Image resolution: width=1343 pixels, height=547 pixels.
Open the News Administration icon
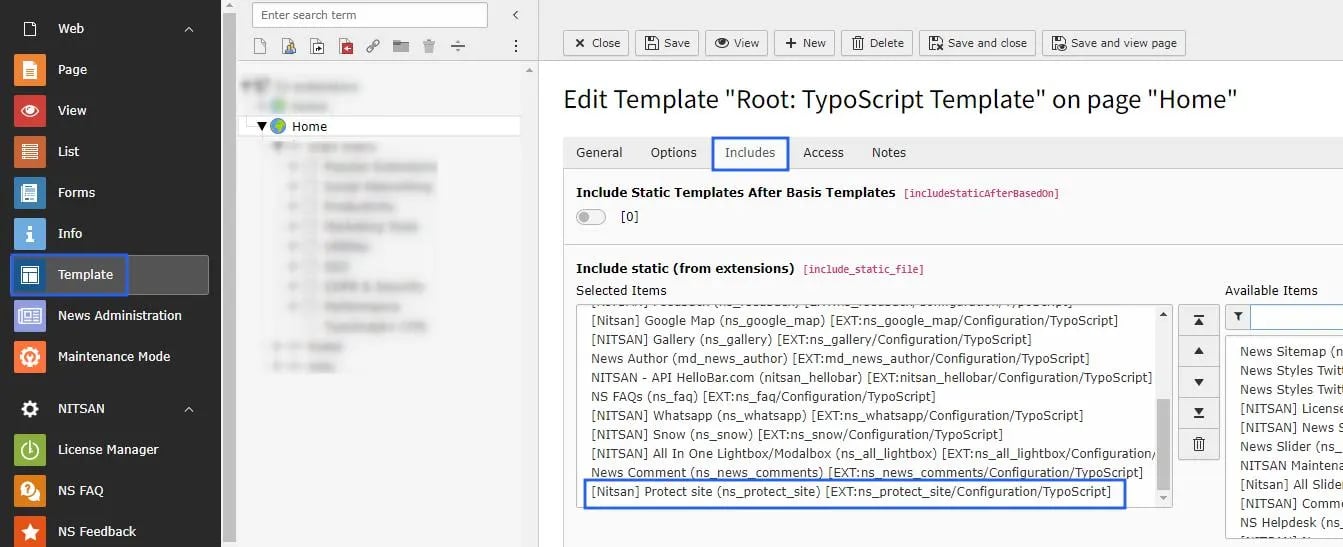30,316
